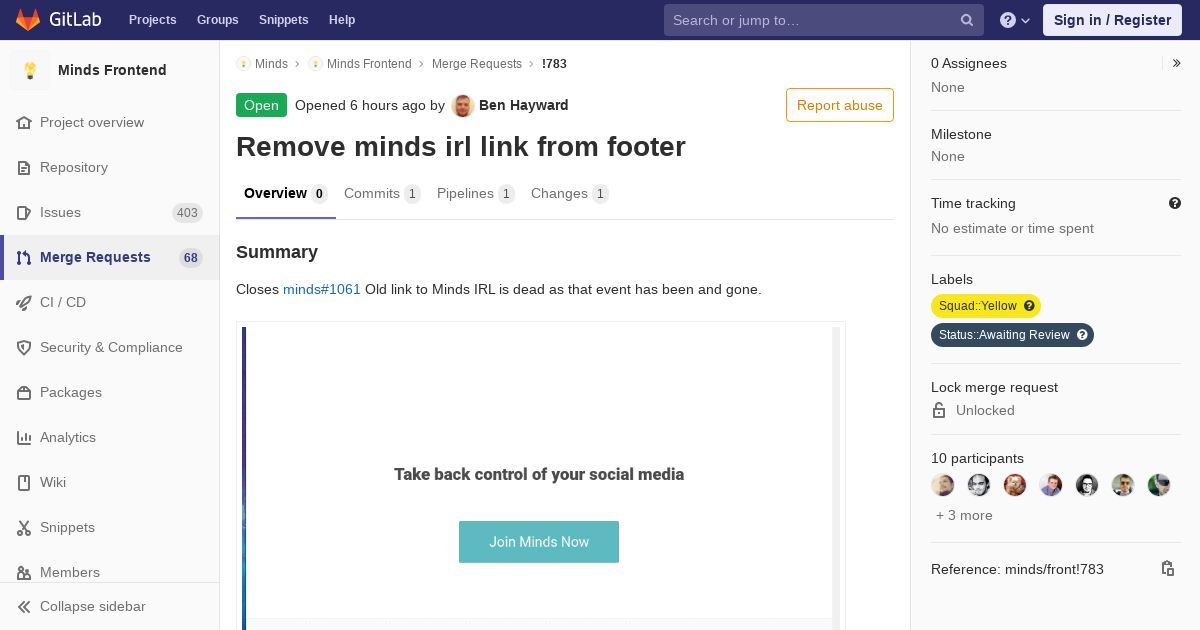This screenshot has width=1200, height=630.
Task: Click Sign in / Register button
Action: pyautogui.click(x=1112, y=20)
